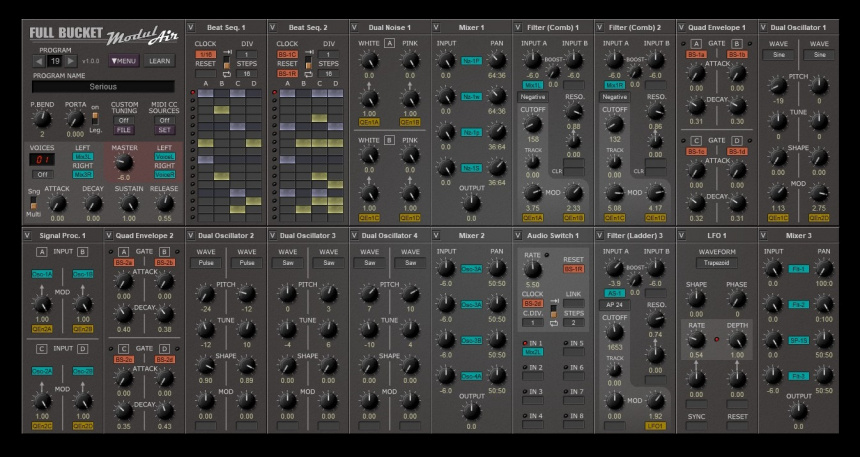
Task: Click the one-shot arrow icon in Beat Seq. 1
Action: coord(227,52)
